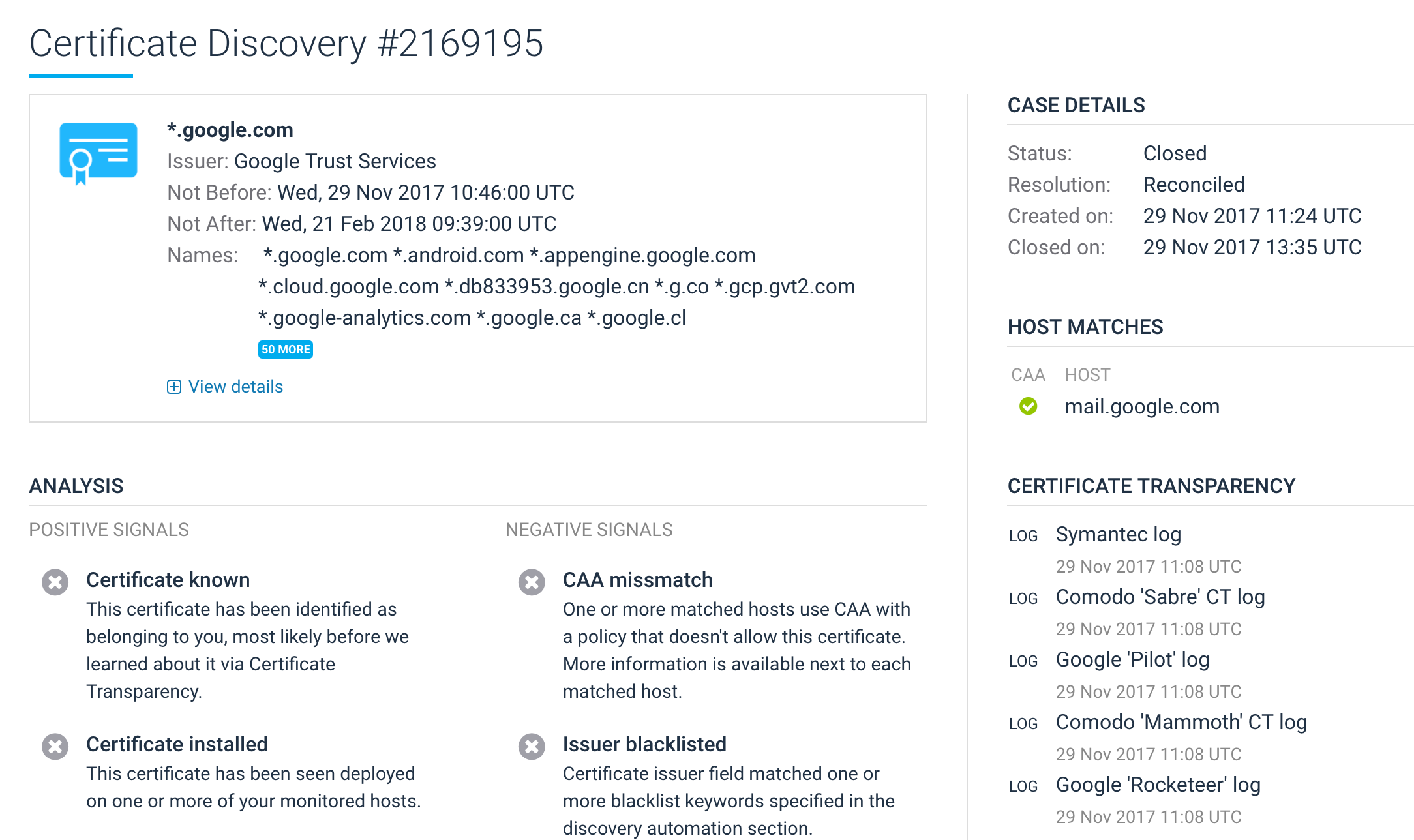Click the Issuer blacklisted signal icon

pyautogui.click(x=532, y=746)
